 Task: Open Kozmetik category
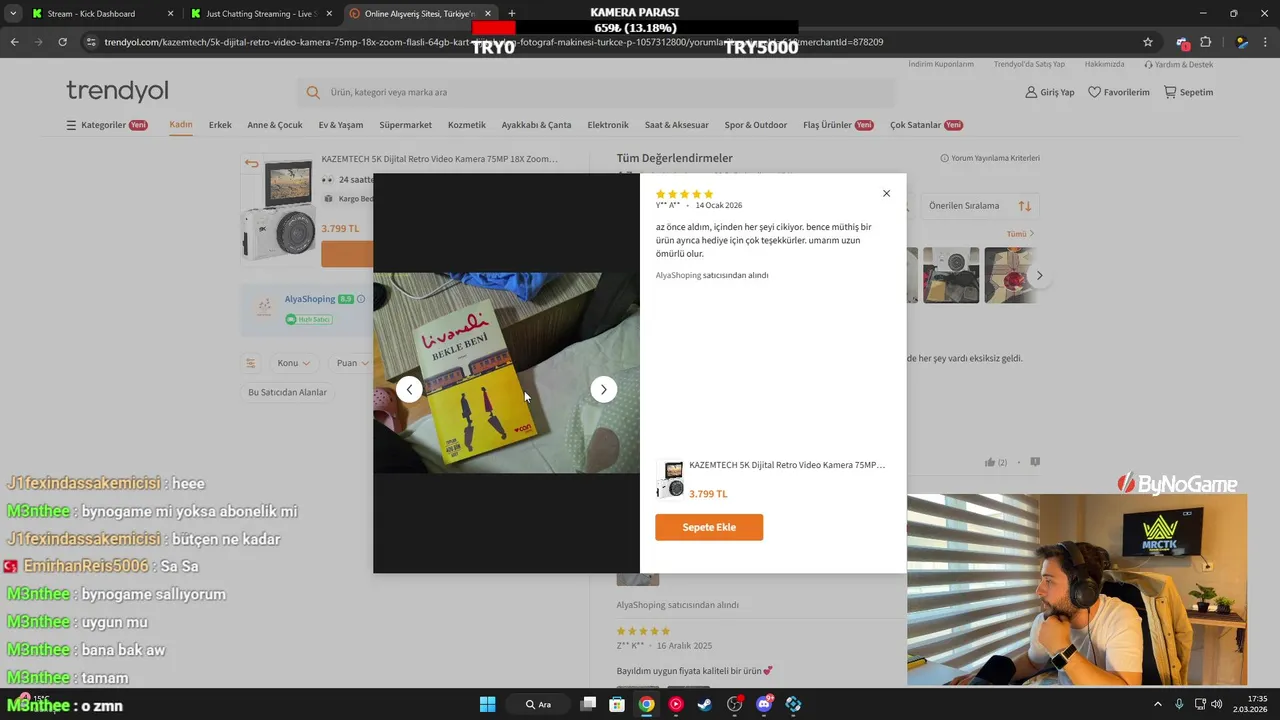(x=467, y=125)
